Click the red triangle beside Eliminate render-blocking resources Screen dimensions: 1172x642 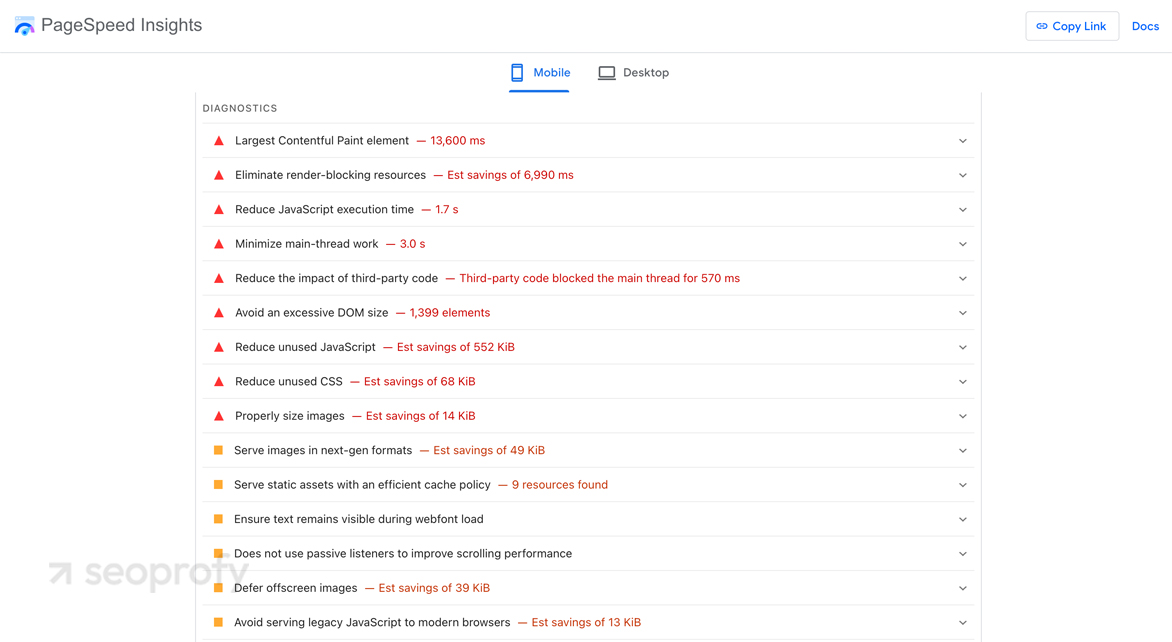[x=219, y=175]
